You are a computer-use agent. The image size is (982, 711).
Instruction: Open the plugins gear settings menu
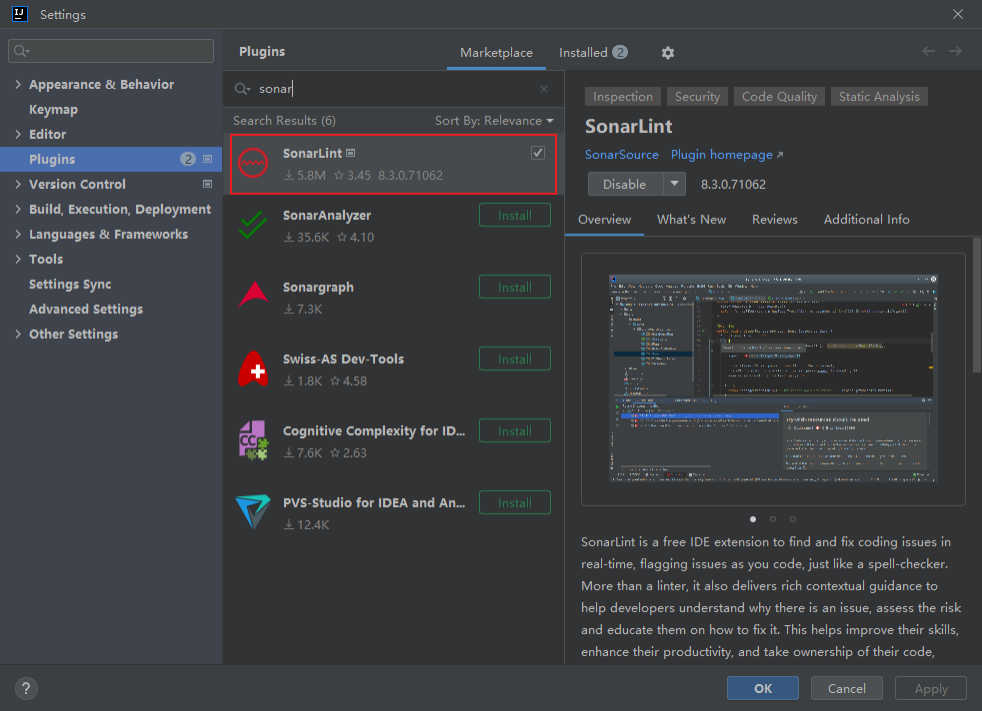[668, 53]
